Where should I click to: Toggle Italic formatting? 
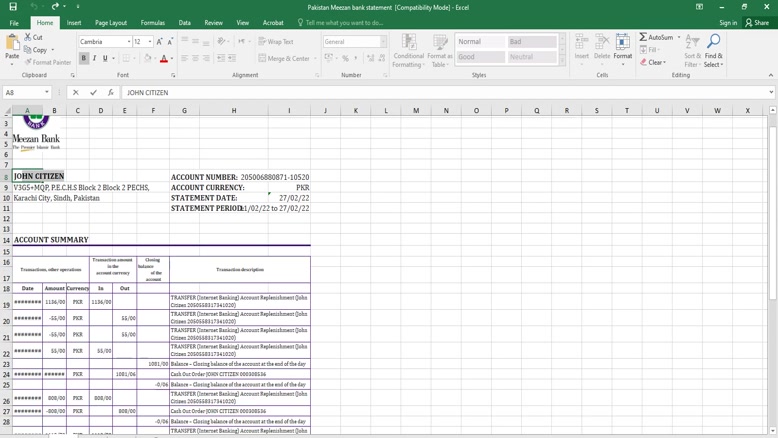click(95, 59)
